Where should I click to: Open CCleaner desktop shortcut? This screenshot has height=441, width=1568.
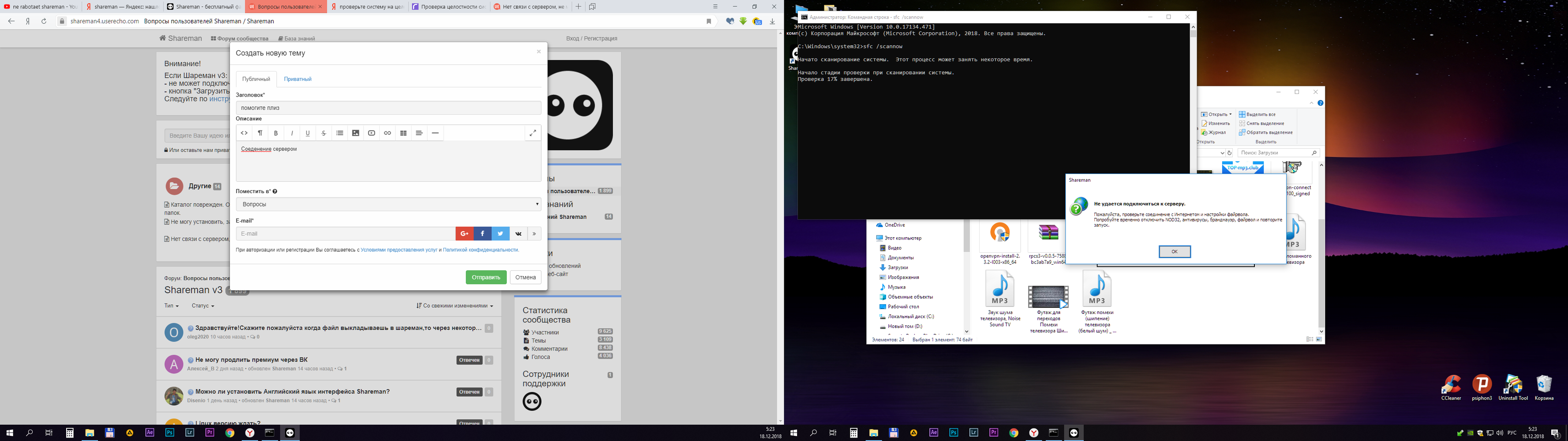(1451, 388)
